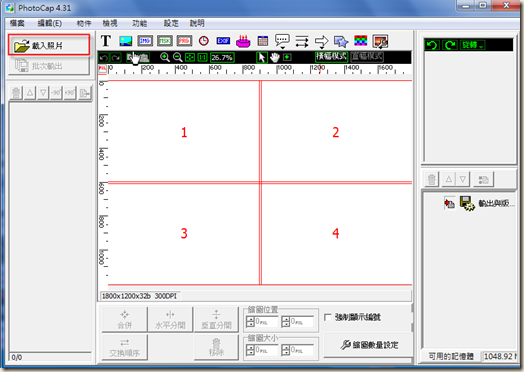This screenshot has height=372, width=524.
Task: Move photo down in left photo list
Action: (43, 93)
